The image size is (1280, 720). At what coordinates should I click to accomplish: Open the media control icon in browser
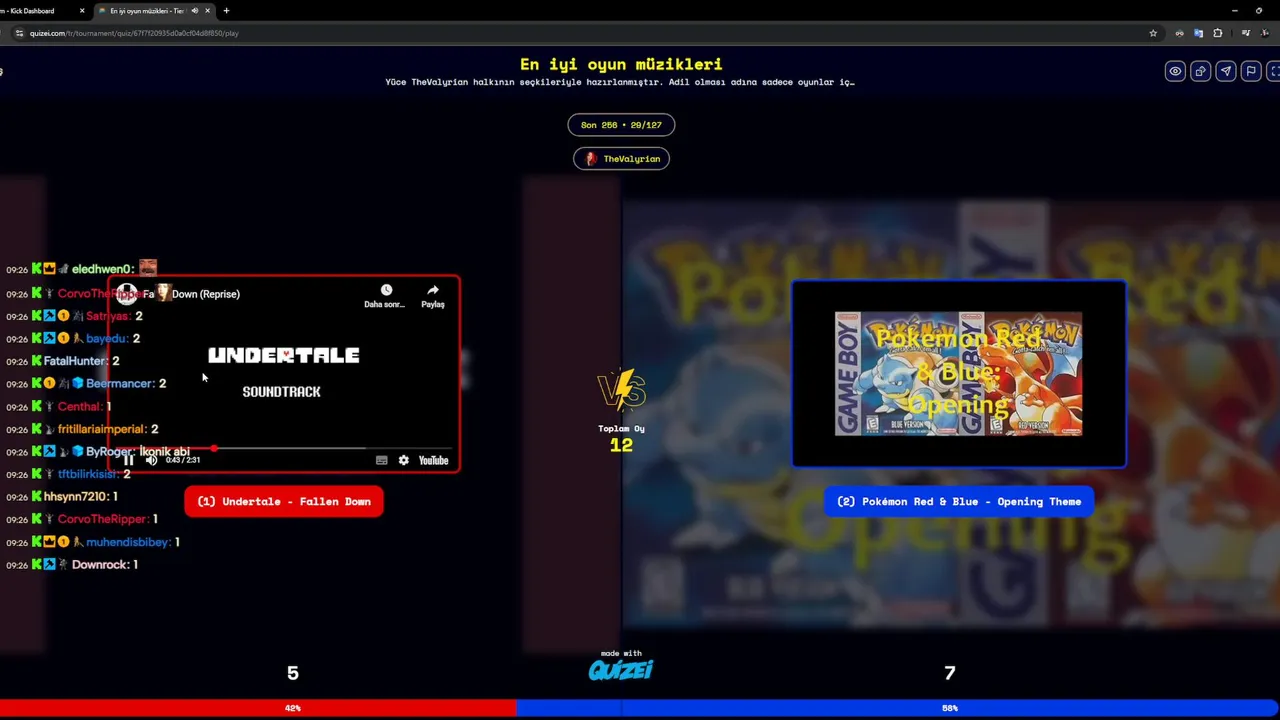(1245, 33)
